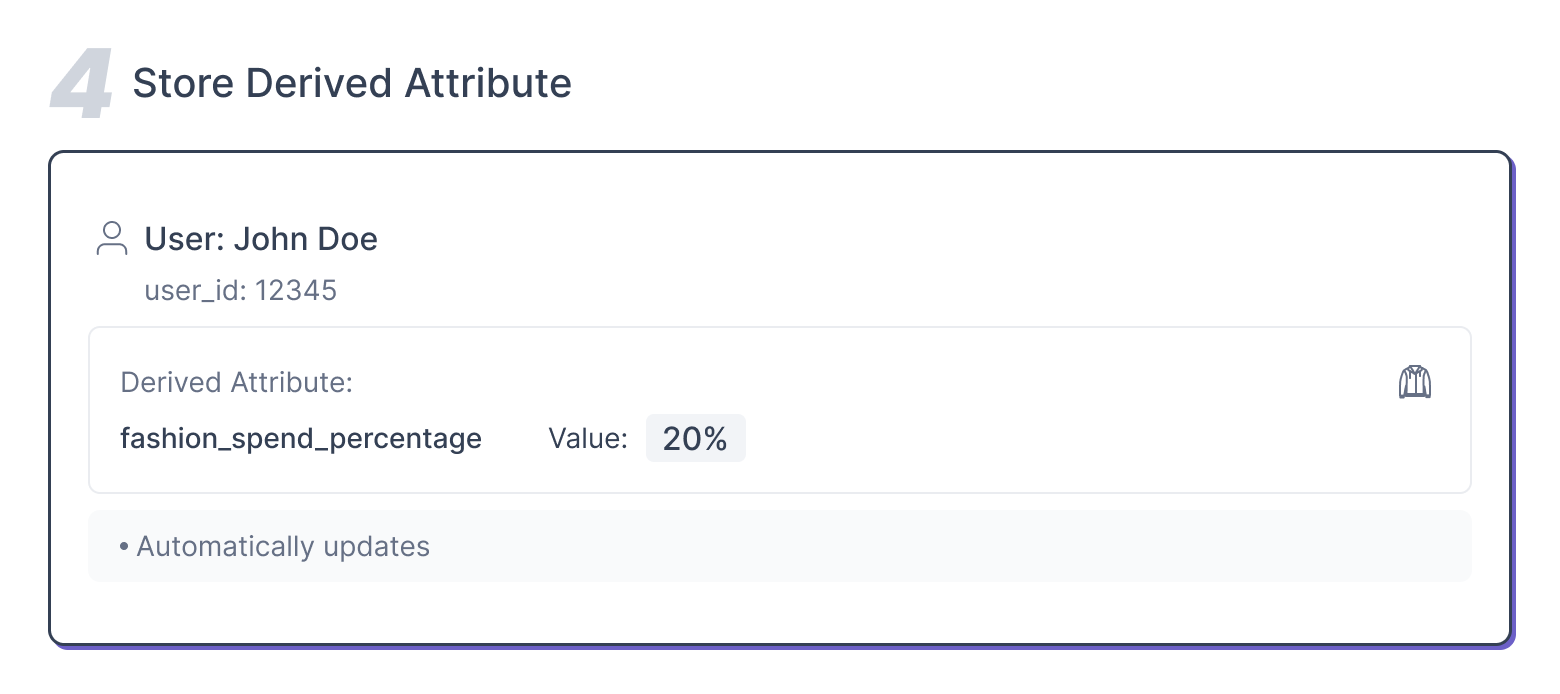1560x694 pixels.
Task: Click the user_id: 12345 text
Action: pos(241,291)
